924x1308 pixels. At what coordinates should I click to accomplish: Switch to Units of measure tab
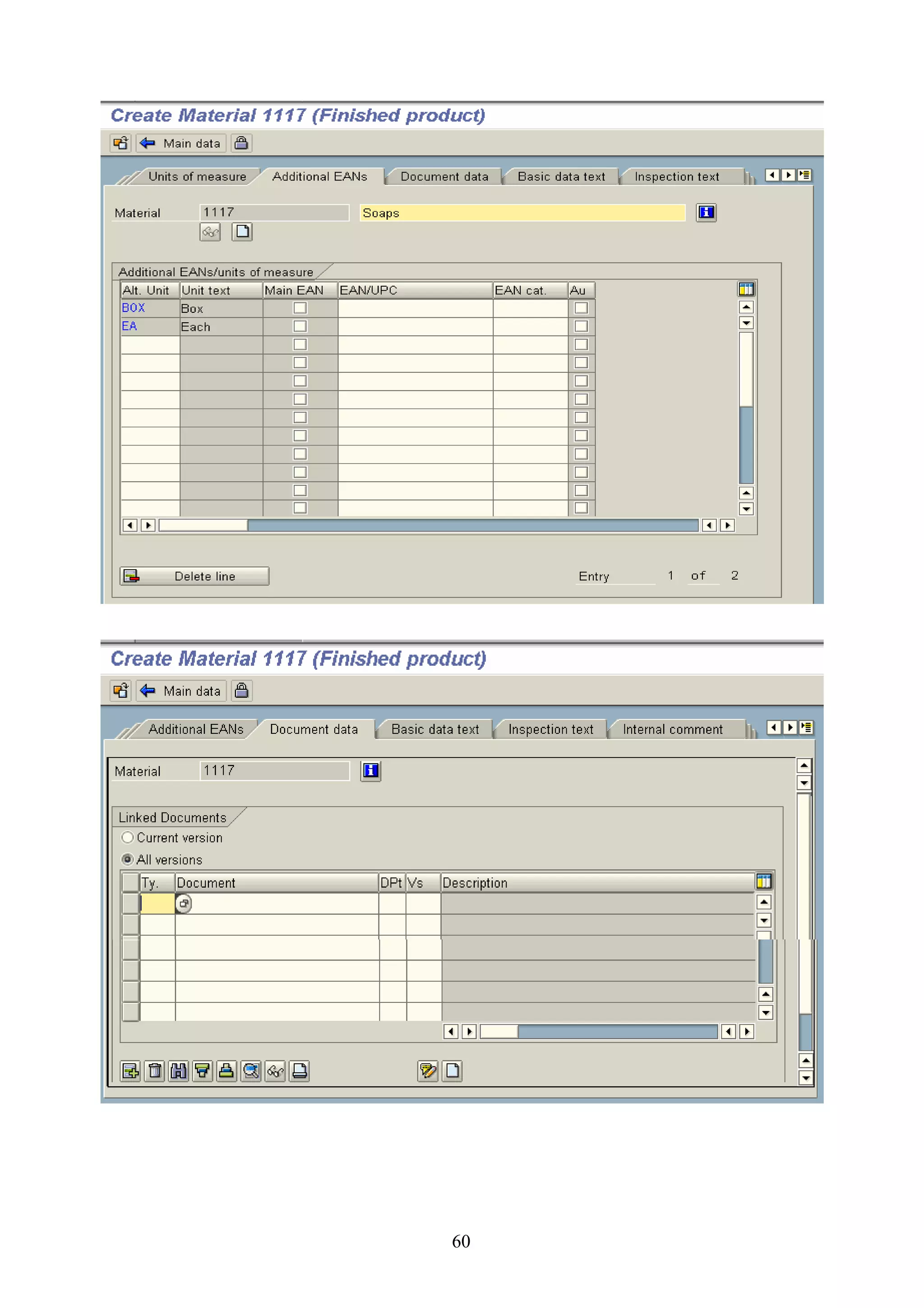click(x=197, y=176)
